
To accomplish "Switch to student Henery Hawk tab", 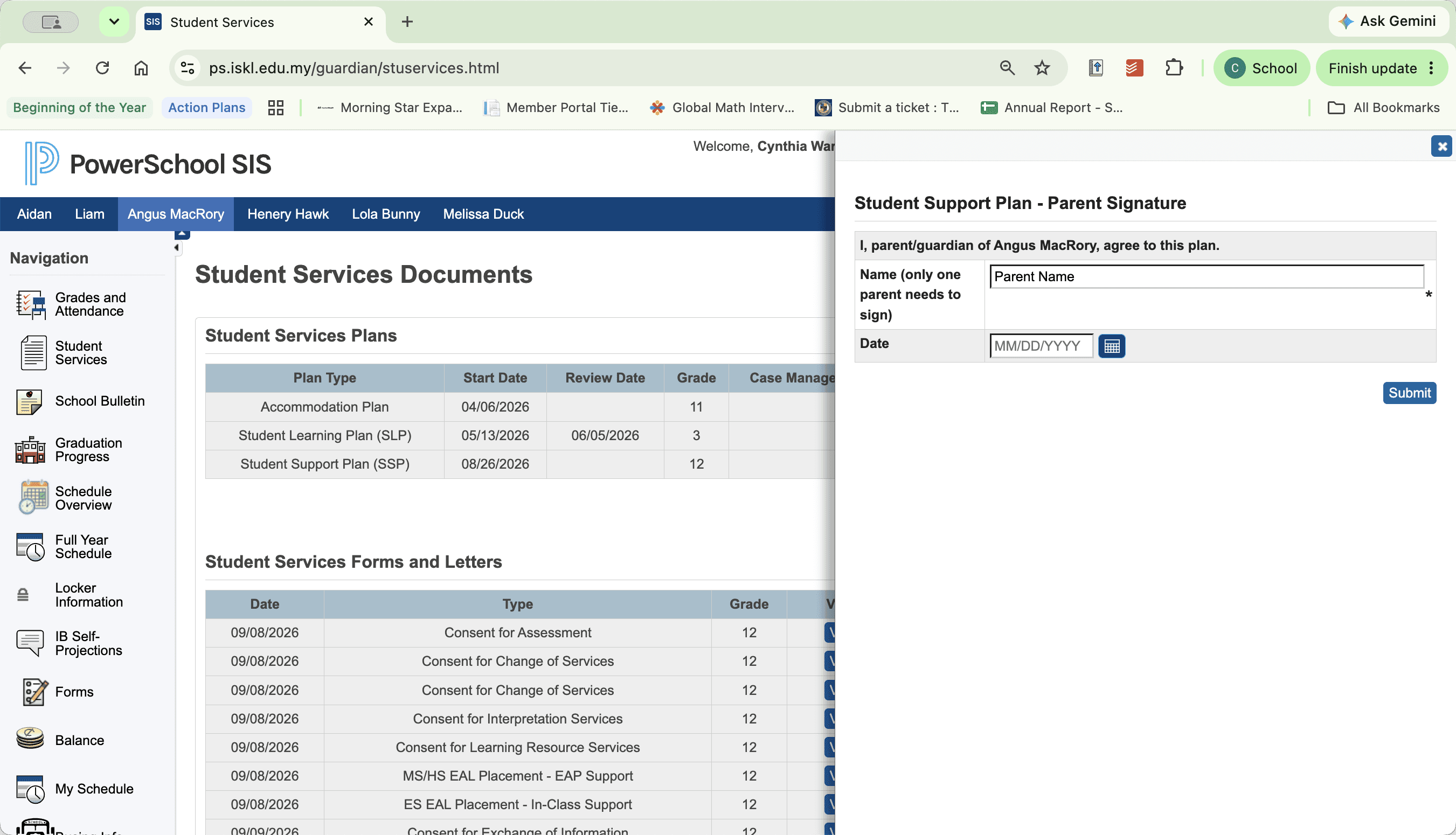I will pyautogui.click(x=288, y=214).
